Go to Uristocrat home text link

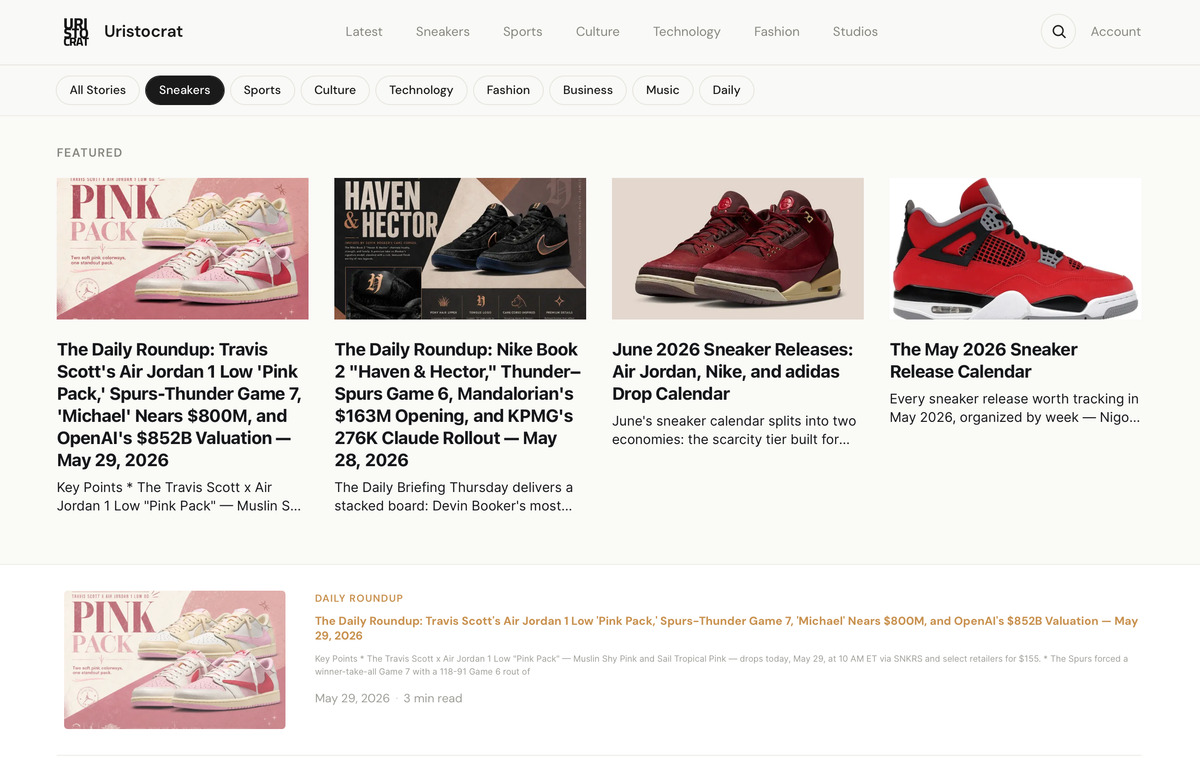point(143,32)
